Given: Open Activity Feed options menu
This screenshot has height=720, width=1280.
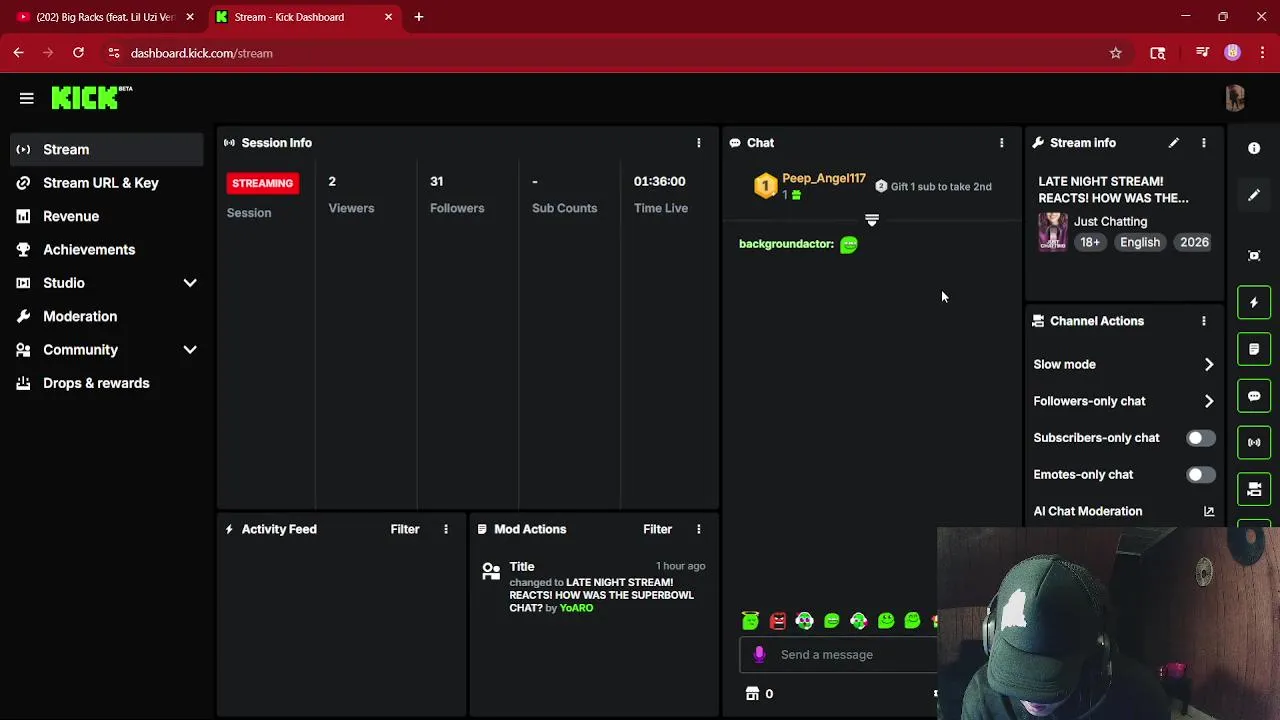Looking at the screenshot, I should 446,529.
